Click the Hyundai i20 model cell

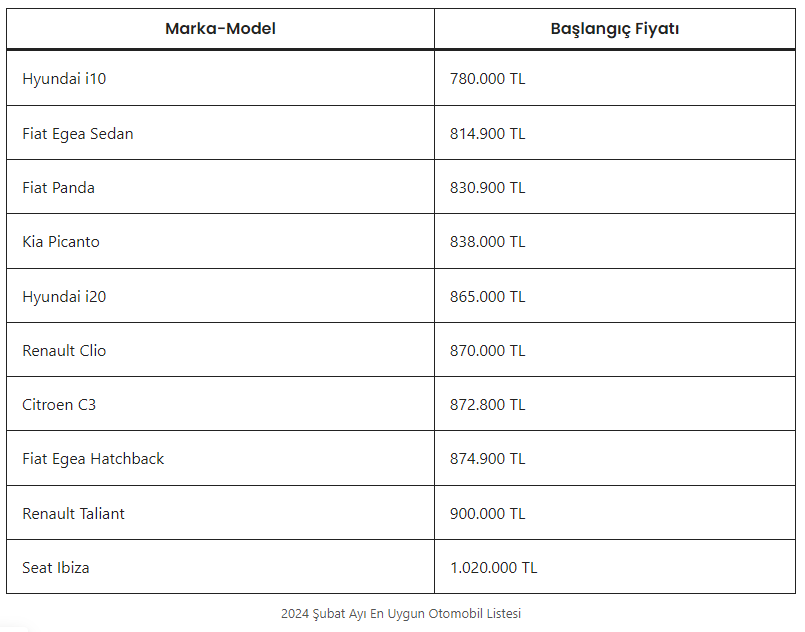pyautogui.click(x=64, y=297)
